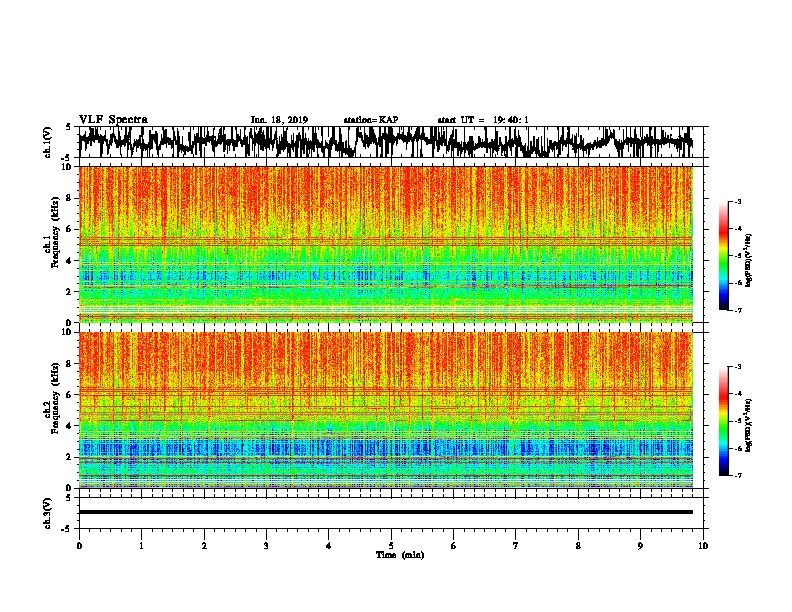Screen dimensions: 792x612
Task: Click the time axis tick label "3"
Action: click(x=266, y=546)
